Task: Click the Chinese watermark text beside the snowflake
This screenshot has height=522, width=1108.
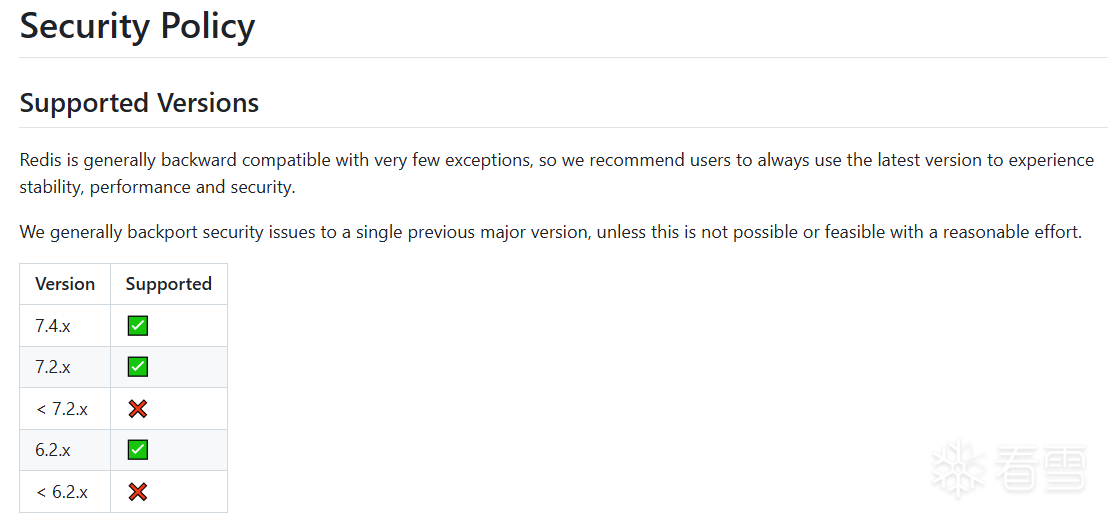Action: [1040, 469]
